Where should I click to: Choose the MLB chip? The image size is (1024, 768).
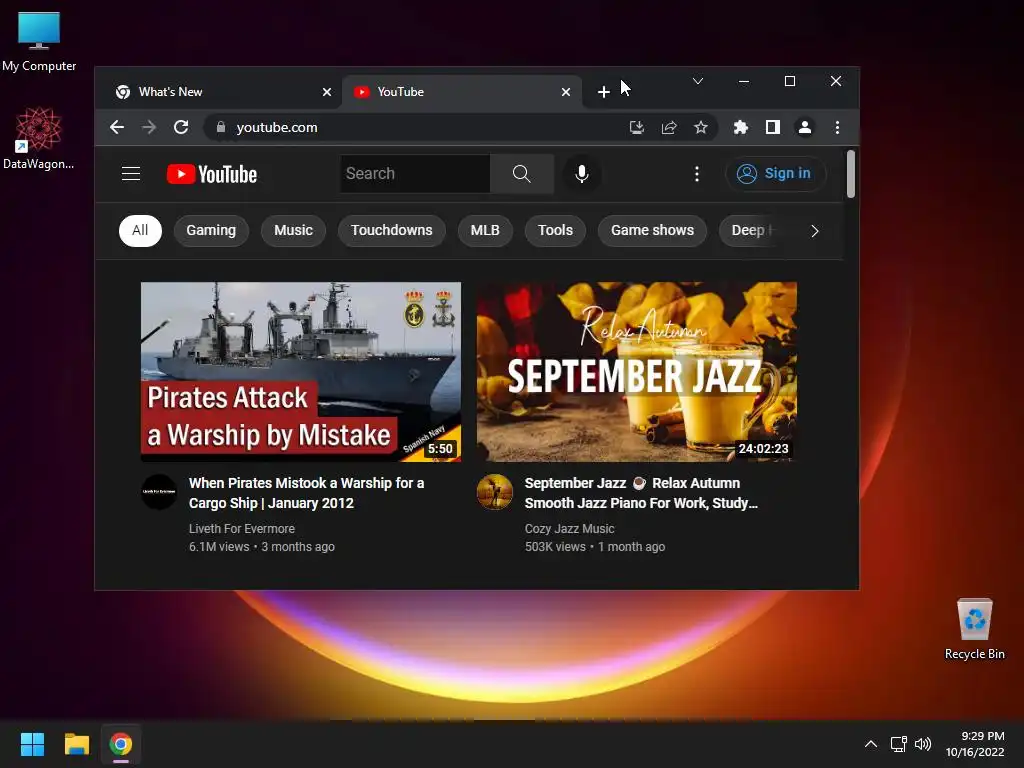pos(485,231)
